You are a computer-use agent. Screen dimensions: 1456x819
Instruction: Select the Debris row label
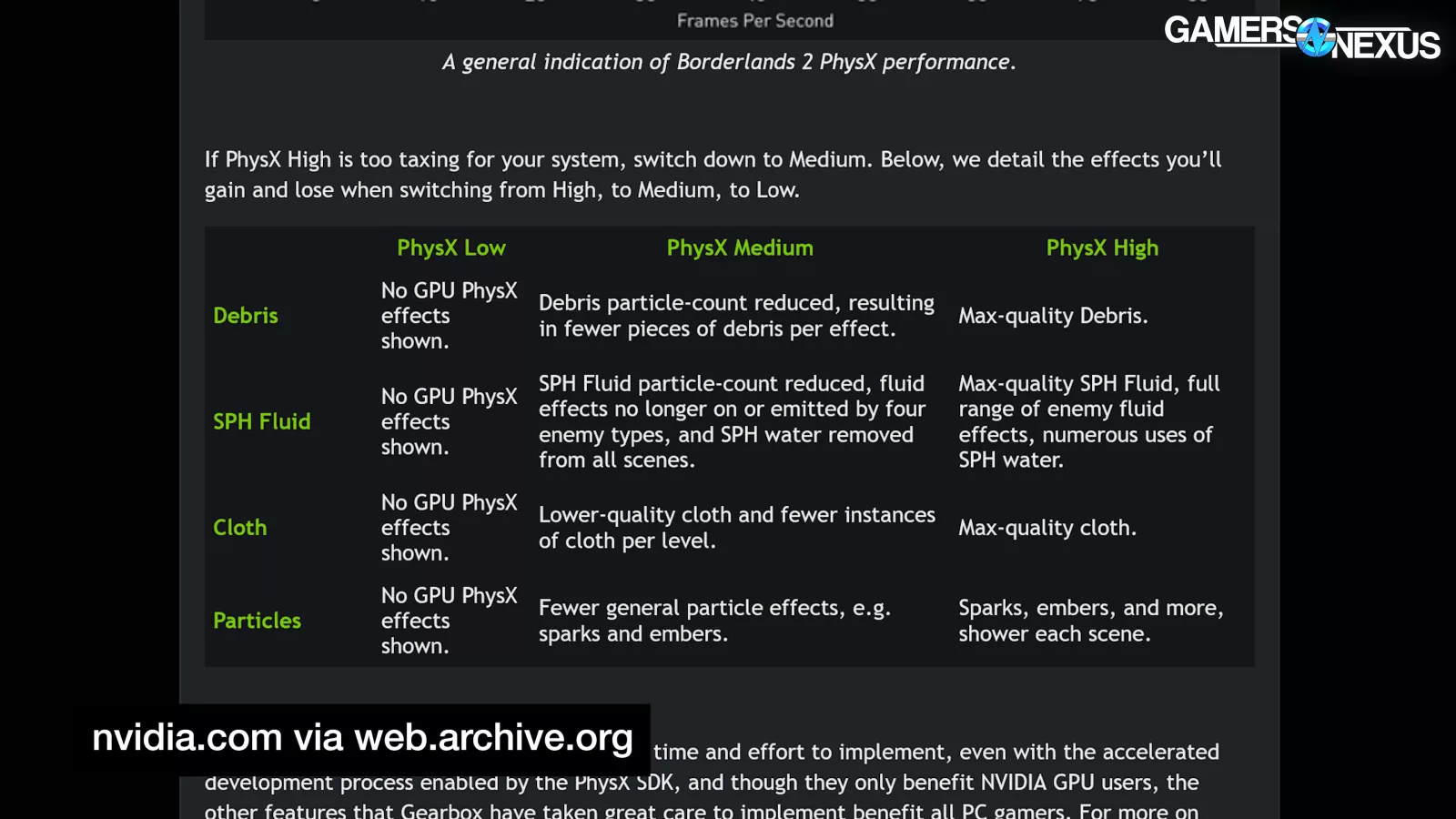pos(246,316)
